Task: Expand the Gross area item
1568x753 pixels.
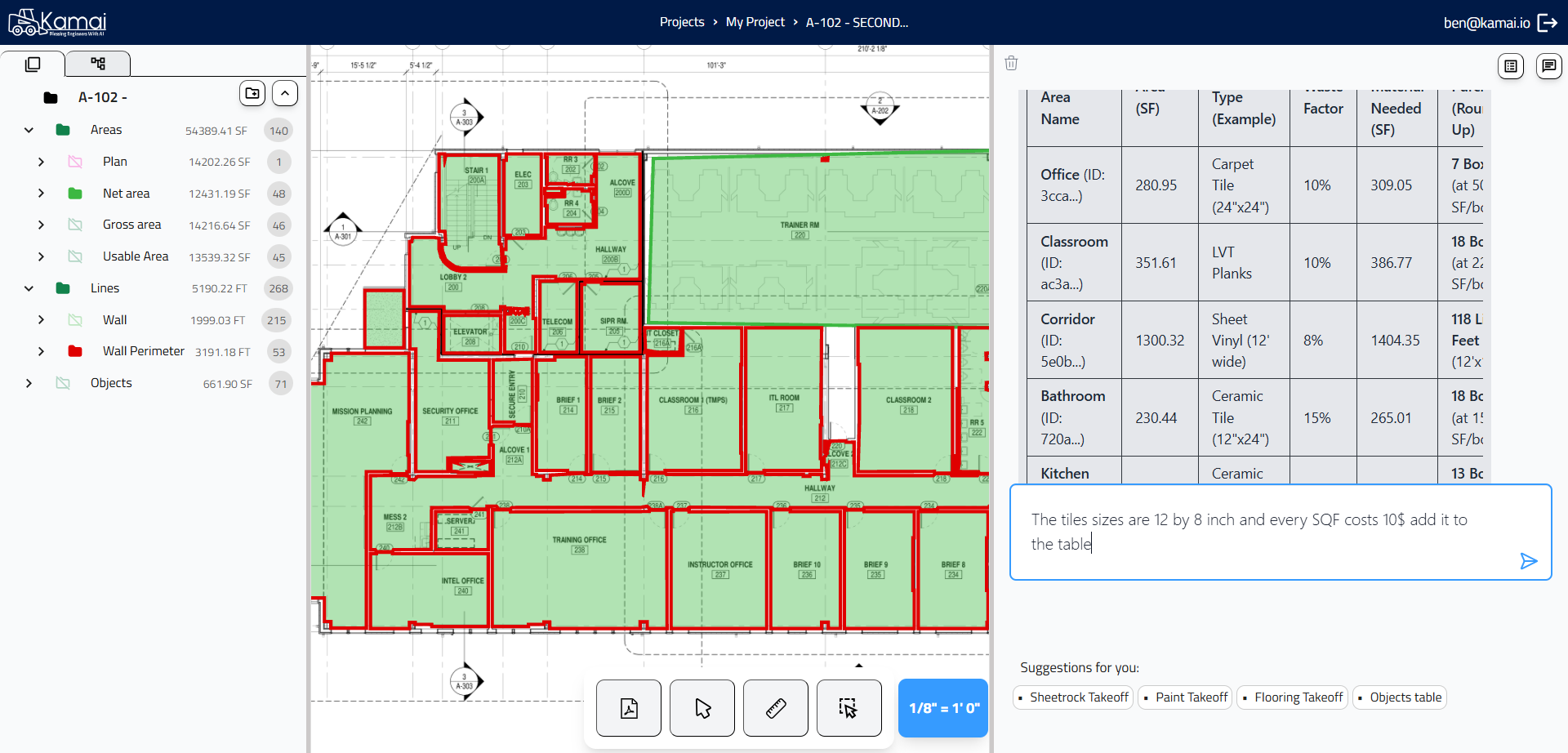Action: pyautogui.click(x=41, y=225)
